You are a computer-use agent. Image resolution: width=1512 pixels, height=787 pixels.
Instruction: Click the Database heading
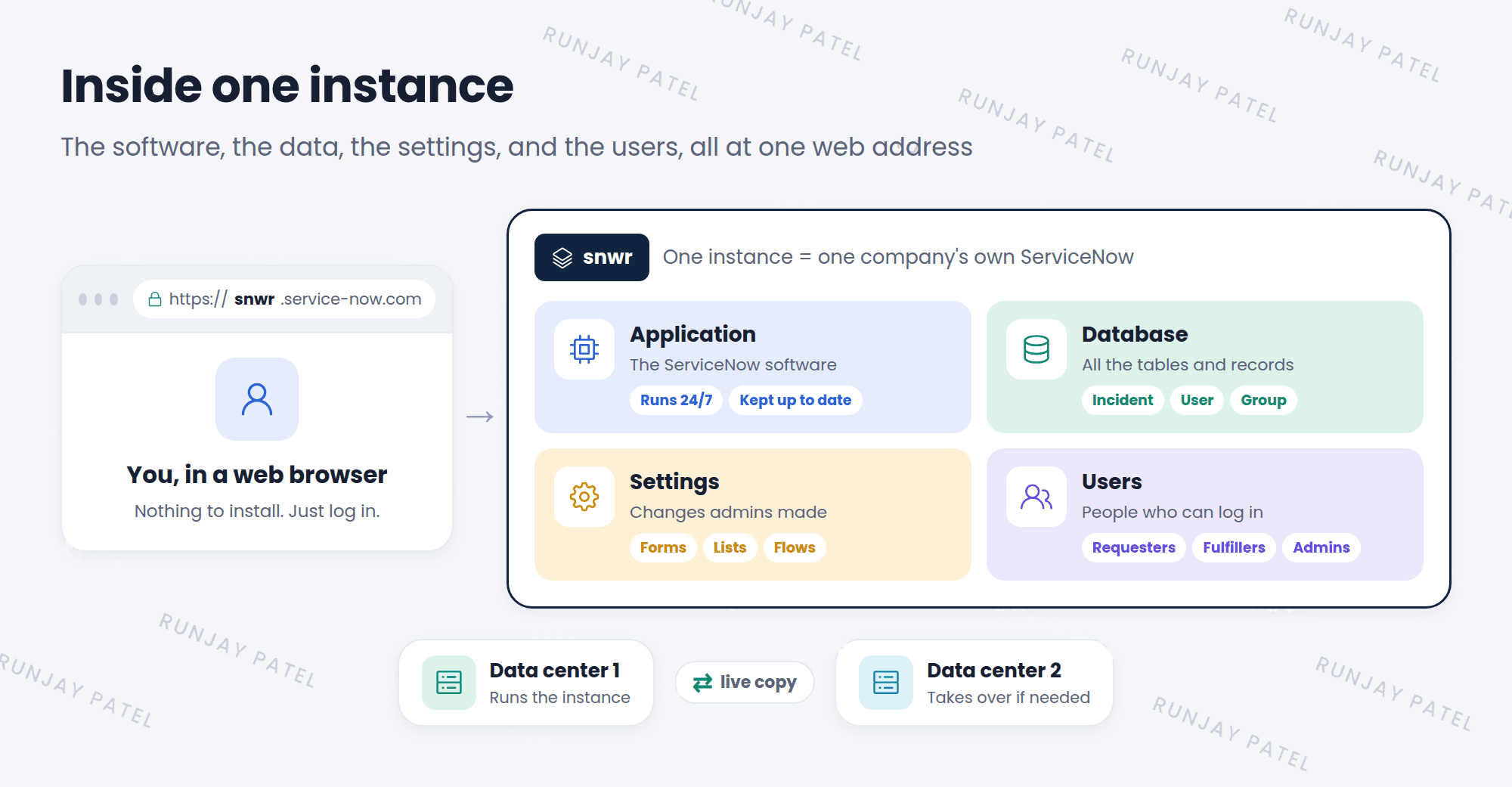pyautogui.click(x=1135, y=334)
